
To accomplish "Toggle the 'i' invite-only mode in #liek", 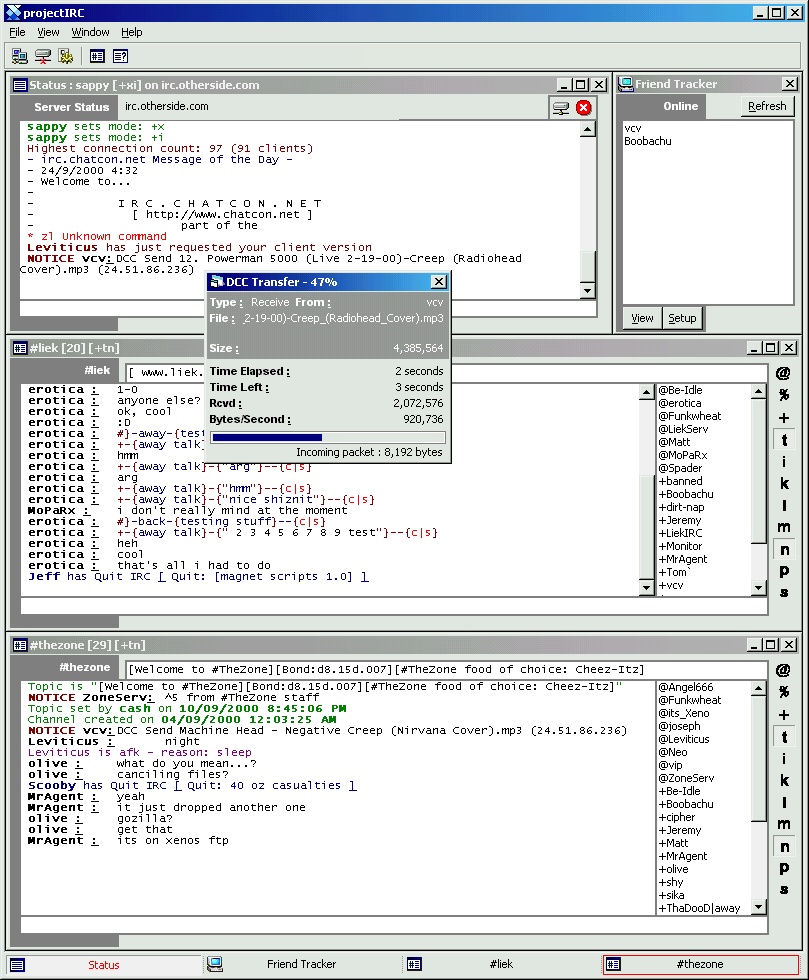I will pos(784,461).
